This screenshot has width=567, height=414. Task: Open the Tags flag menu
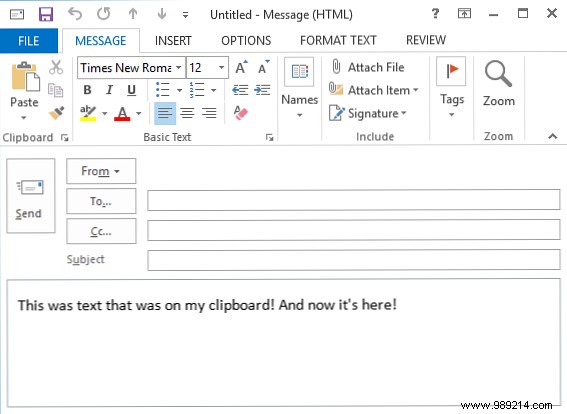point(451,88)
